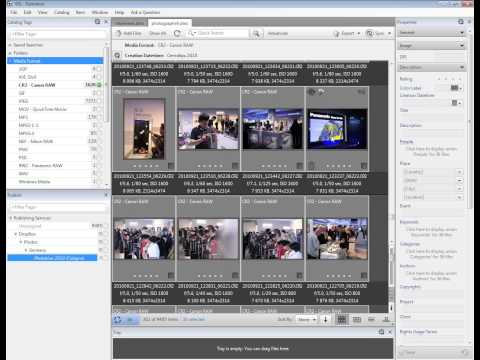This screenshot has height=360, width=480.
Task: Open the Sync dropdown arrow
Action: click(389, 33)
